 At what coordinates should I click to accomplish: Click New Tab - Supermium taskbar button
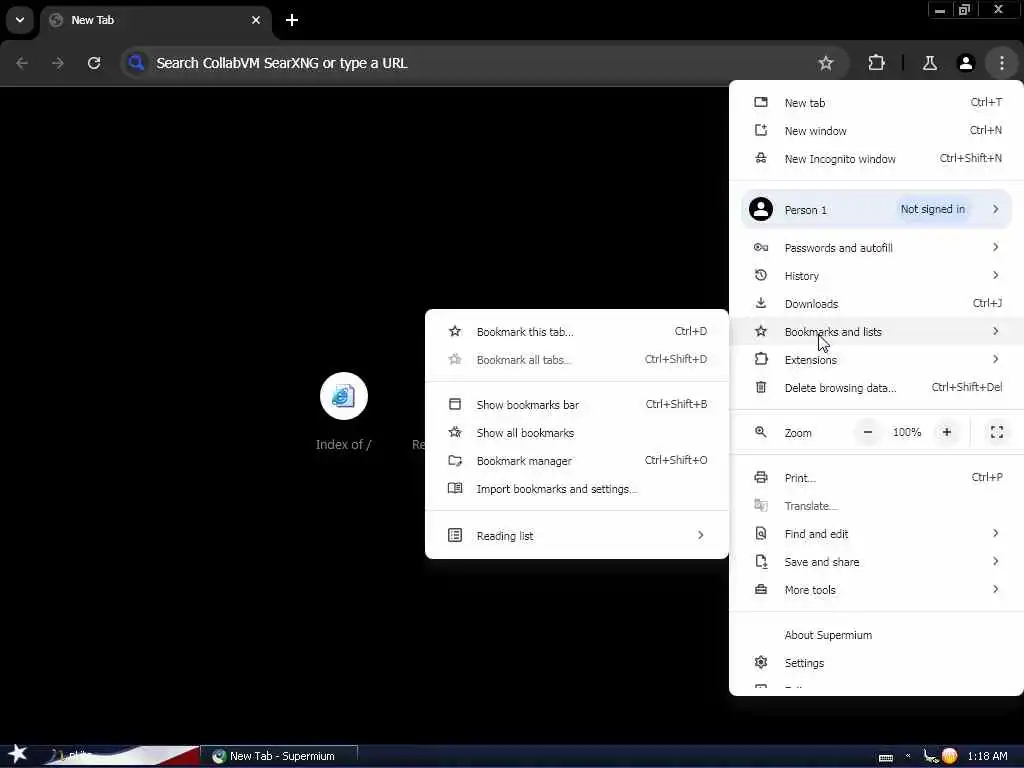click(x=279, y=756)
